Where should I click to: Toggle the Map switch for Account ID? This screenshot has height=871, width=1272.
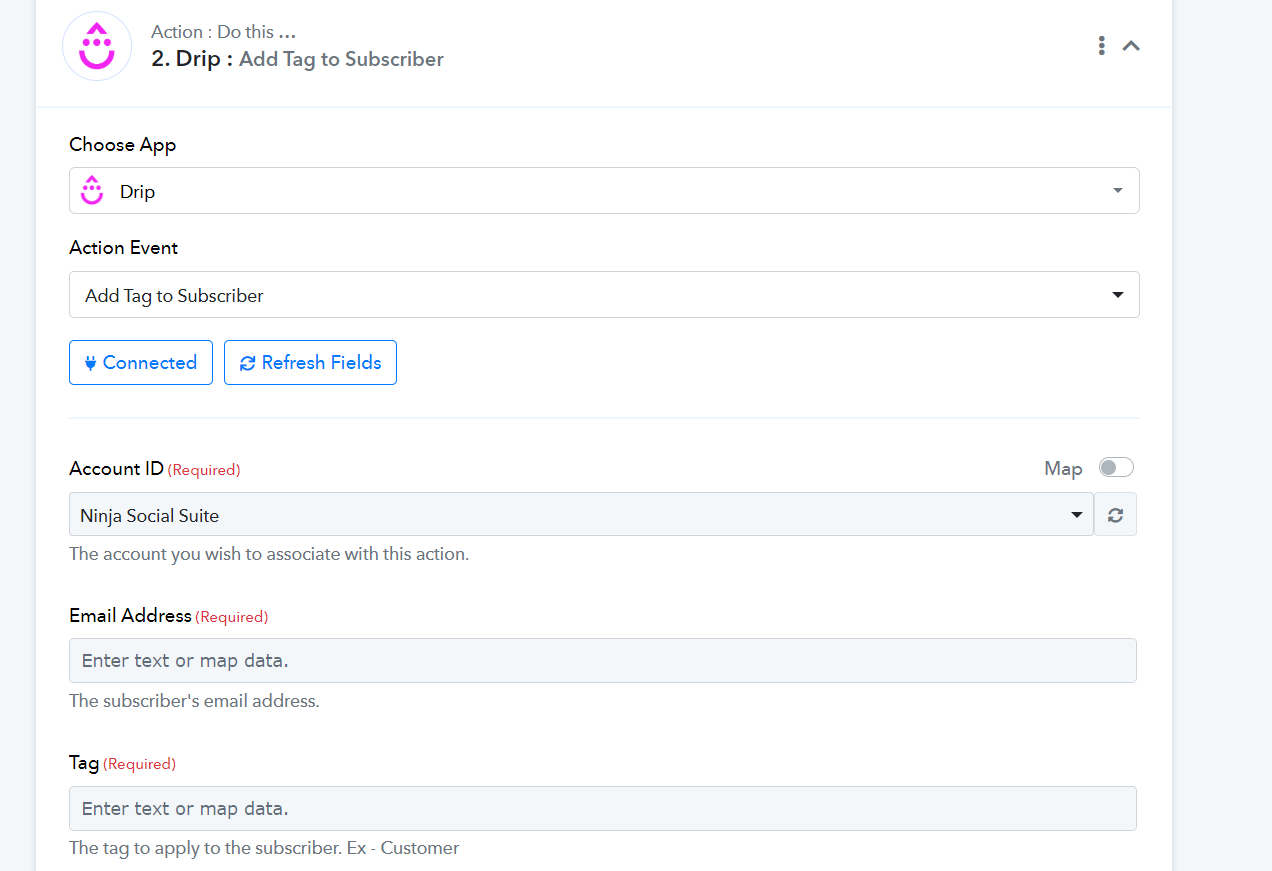1116,467
